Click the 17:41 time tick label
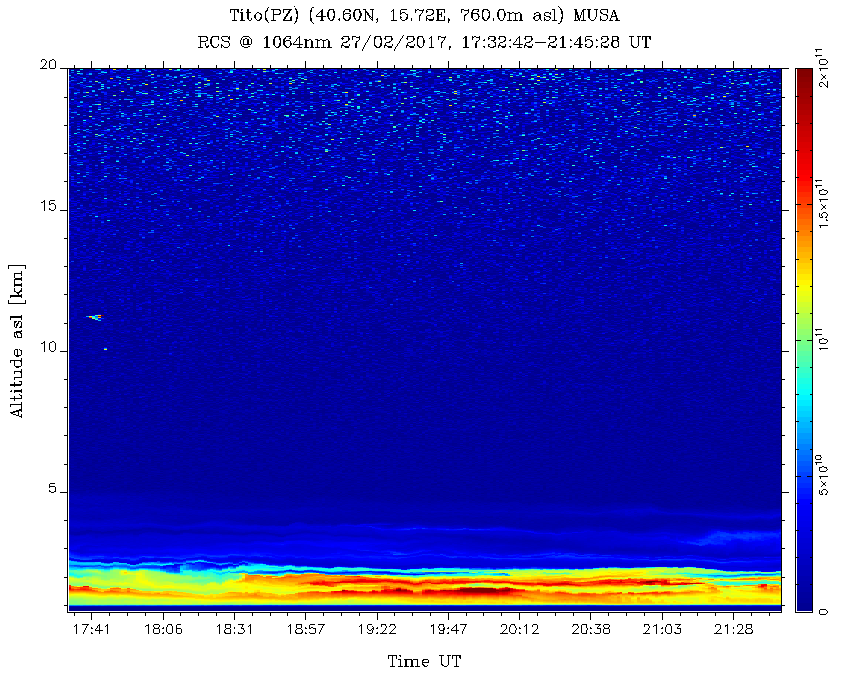 click(x=92, y=630)
